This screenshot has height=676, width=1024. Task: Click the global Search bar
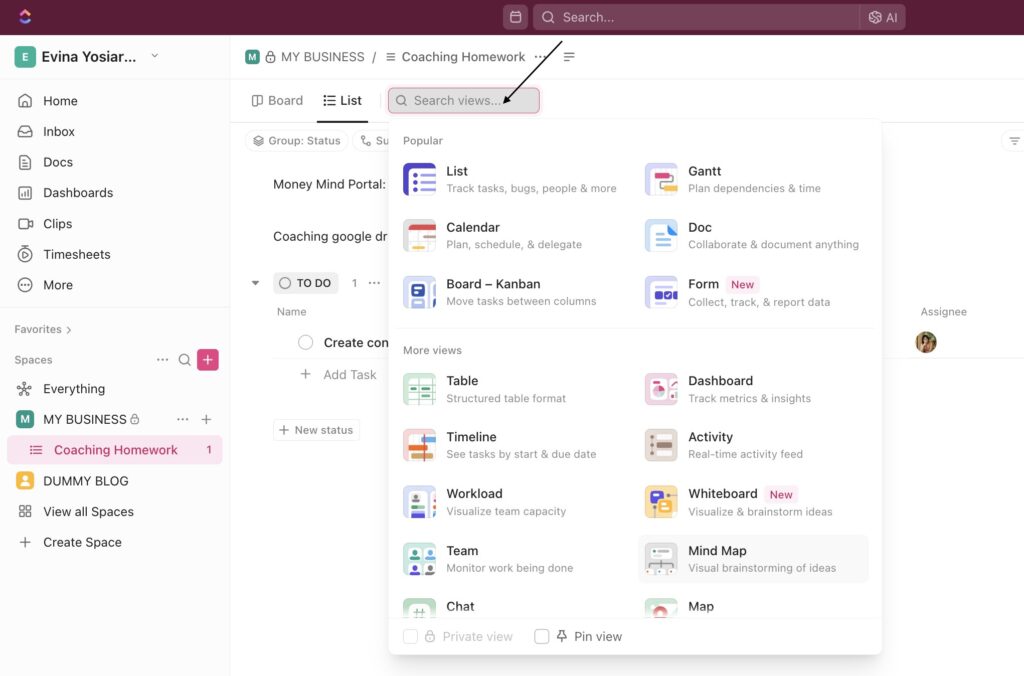[x=697, y=18]
